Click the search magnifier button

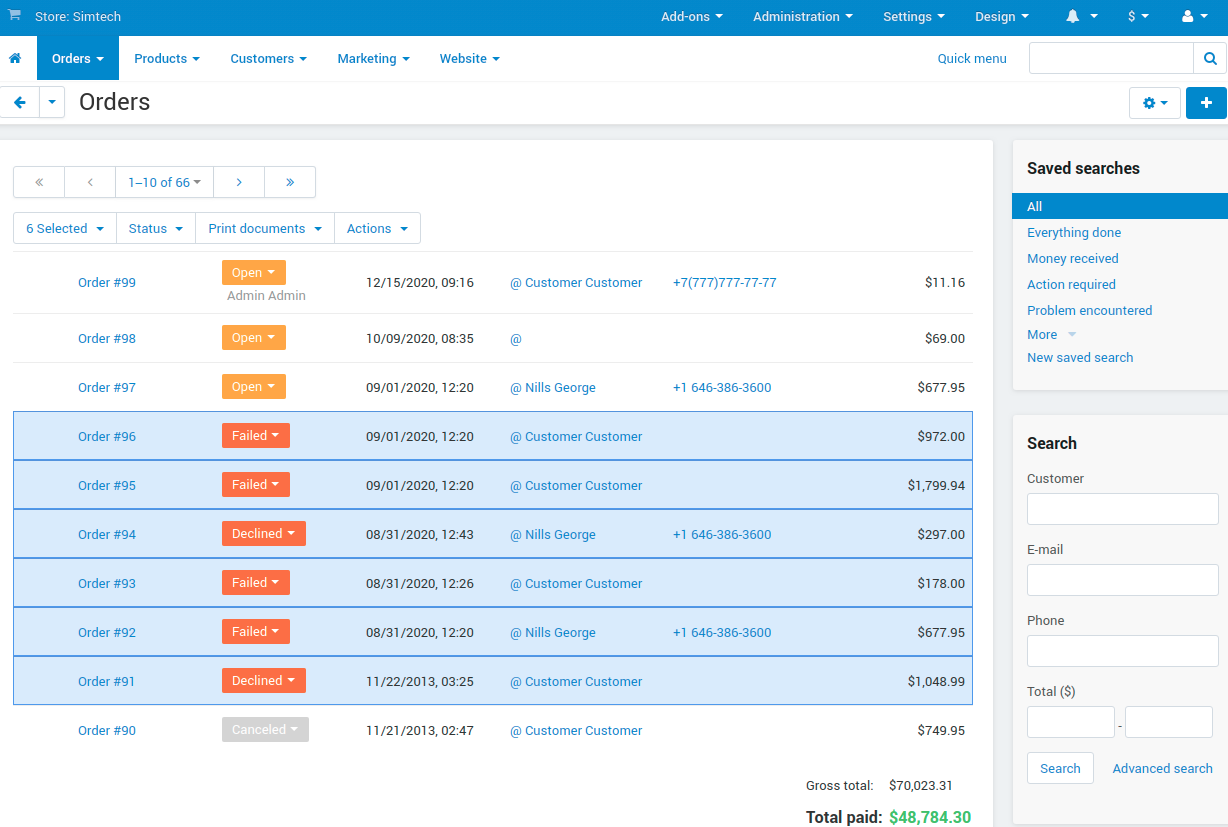pyautogui.click(x=1210, y=58)
